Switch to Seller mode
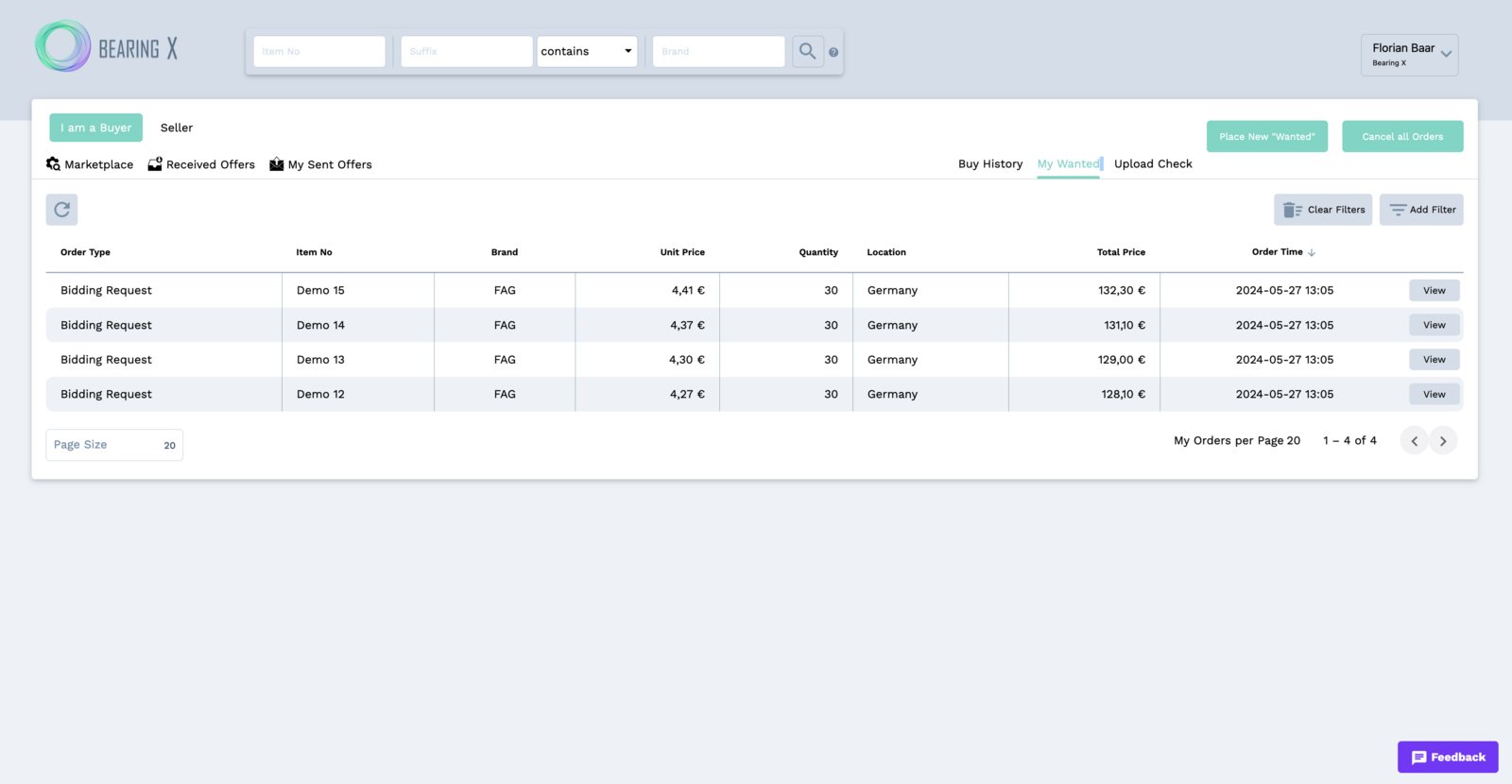 pyautogui.click(x=177, y=128)
